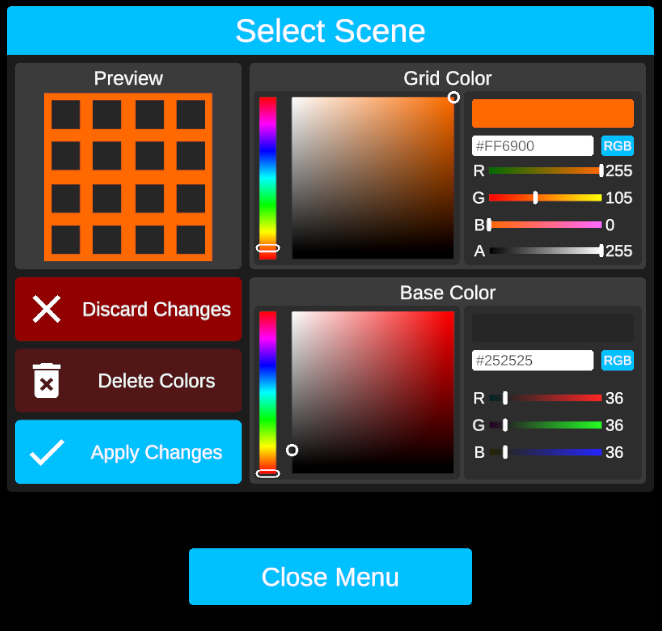Toggle the Base Color RGB mode button

(x=617, y=360)
